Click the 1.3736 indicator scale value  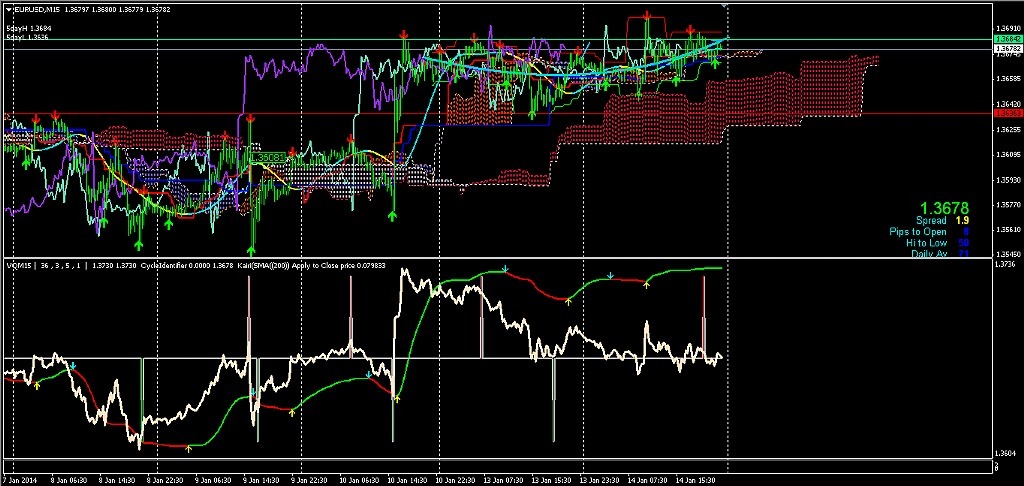coord(1008,265)
